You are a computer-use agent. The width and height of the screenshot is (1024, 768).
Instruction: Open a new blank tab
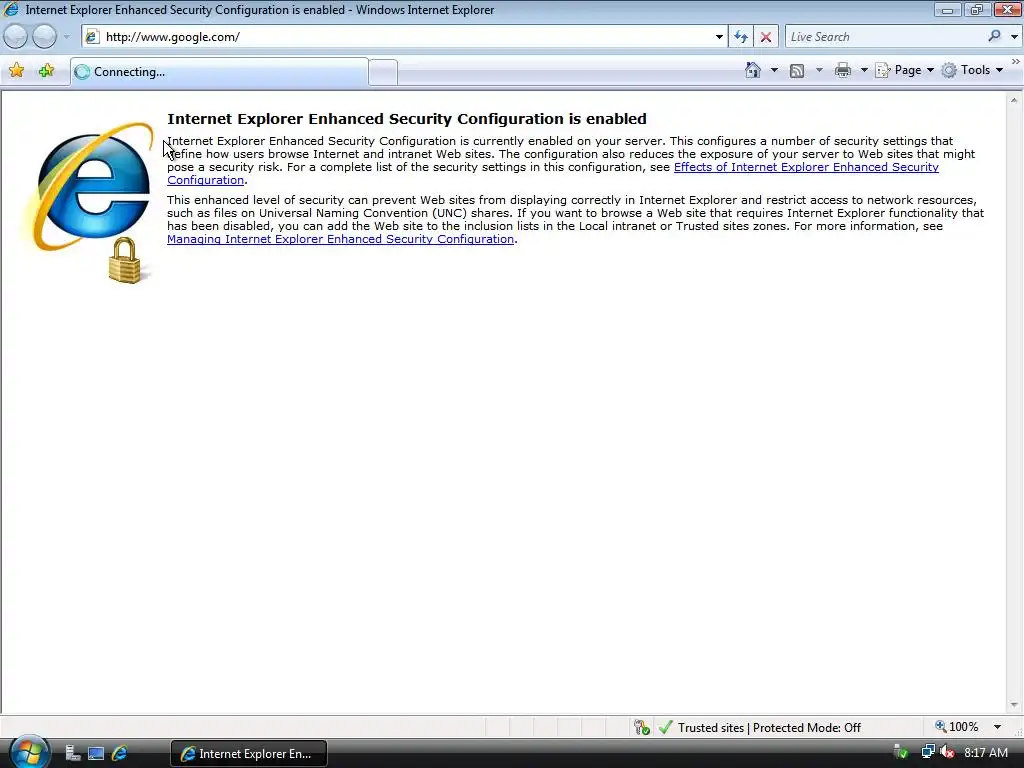tap(383, 72)
